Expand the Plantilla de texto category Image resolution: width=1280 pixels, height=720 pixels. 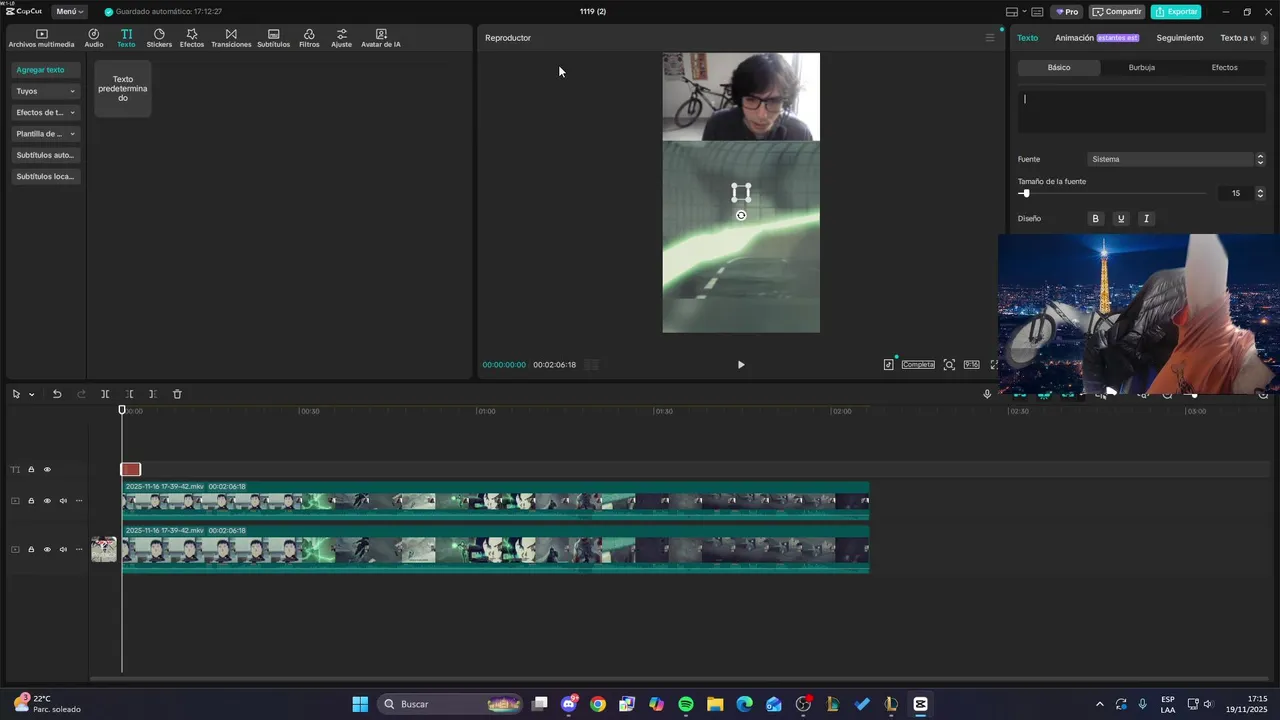coord(45,134)
